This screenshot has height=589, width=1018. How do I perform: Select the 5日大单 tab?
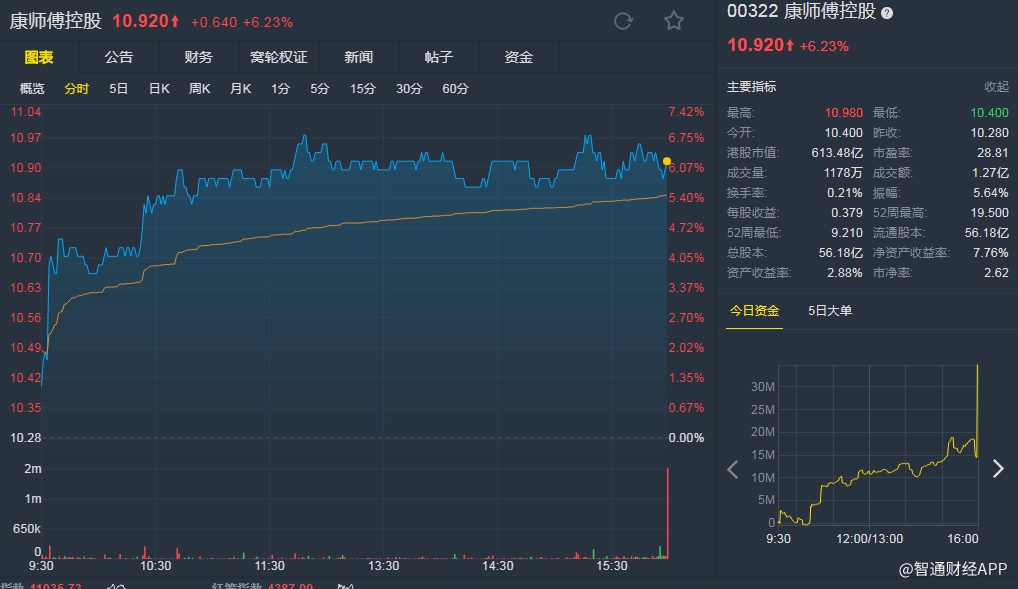(x=830, y=311)
